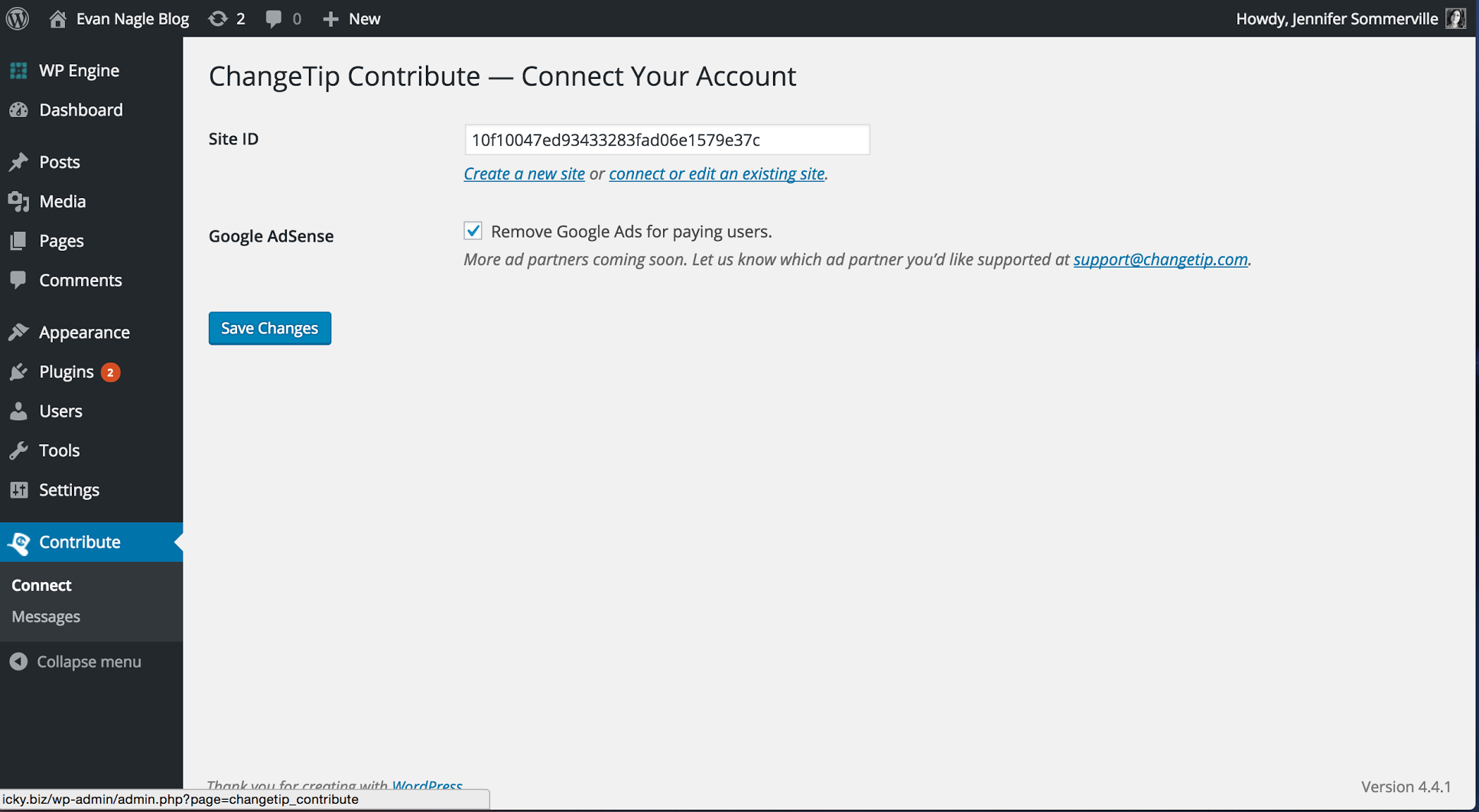Open the updates icon showing 2
This screenshot has width=1479, height=812.
[x=218, y=18]
